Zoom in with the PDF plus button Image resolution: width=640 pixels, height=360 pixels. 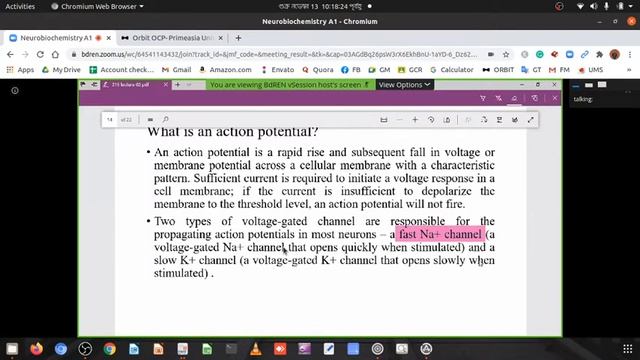click(415, 120)
